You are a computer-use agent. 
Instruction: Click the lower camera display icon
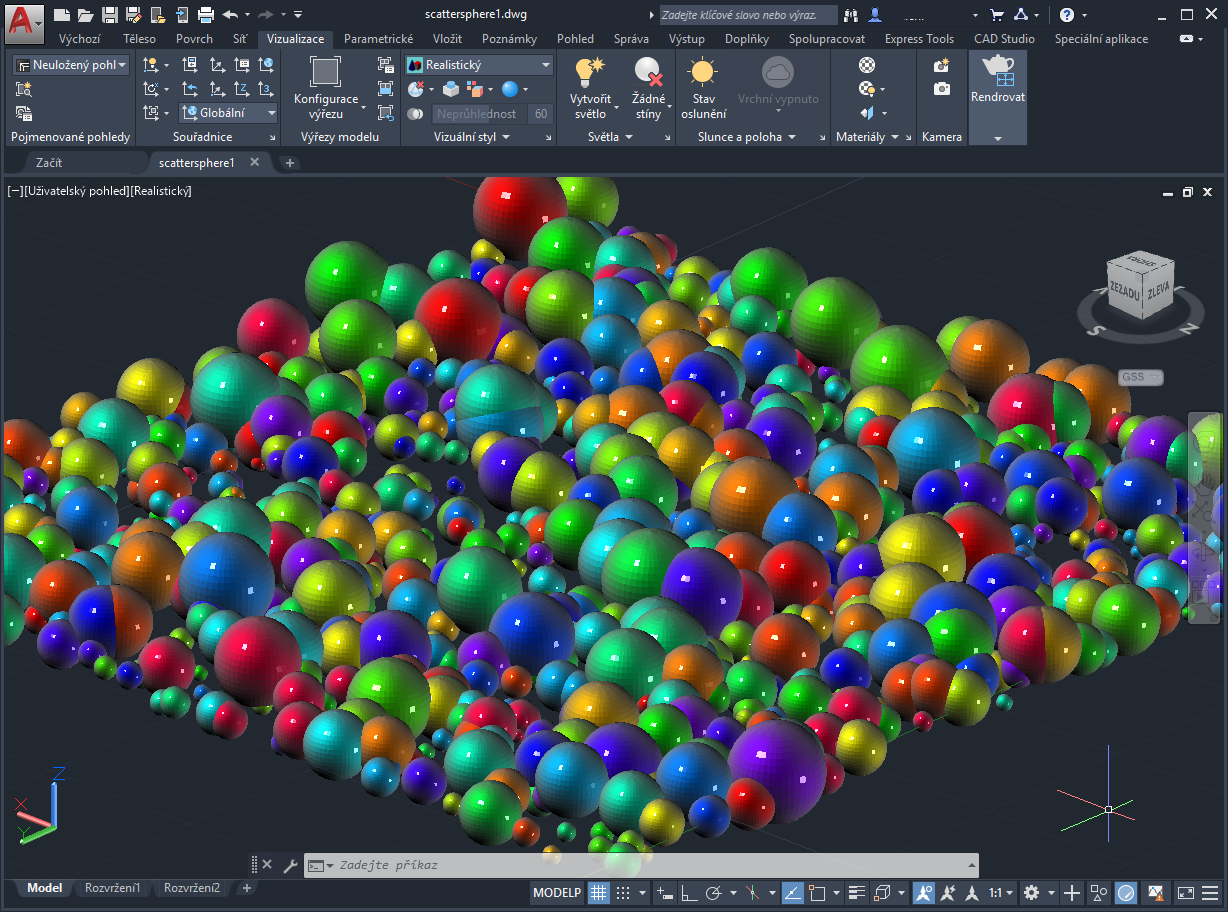941,89
